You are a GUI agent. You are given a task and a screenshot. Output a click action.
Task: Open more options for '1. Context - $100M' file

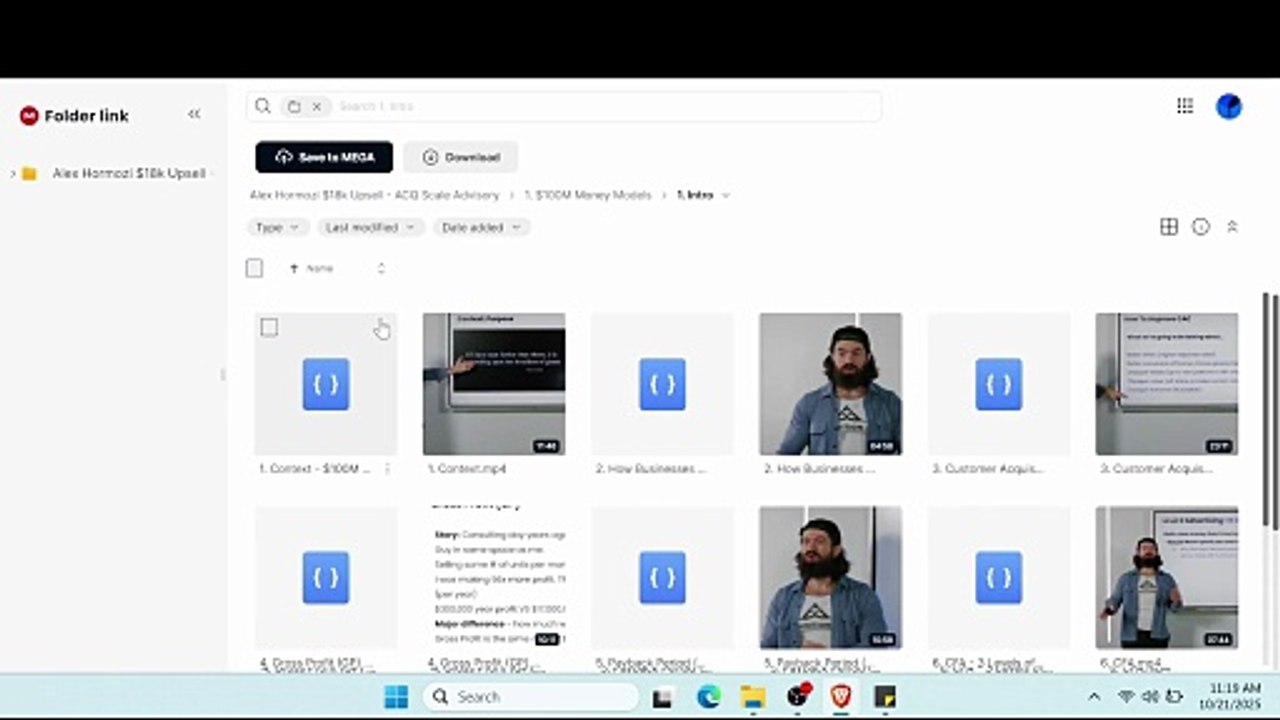coord(387,468)
